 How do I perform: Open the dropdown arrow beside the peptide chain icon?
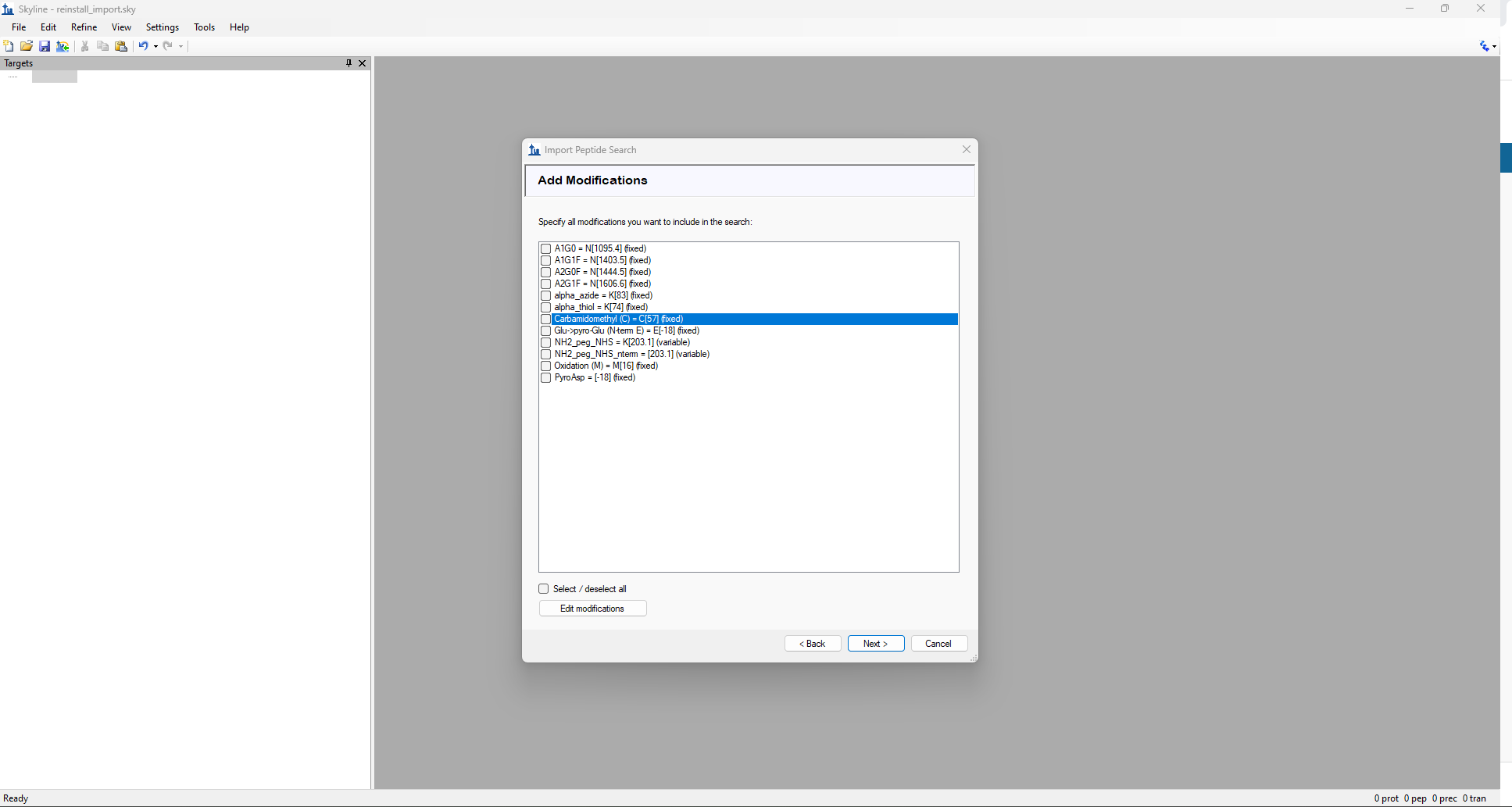pos(1495,46)
